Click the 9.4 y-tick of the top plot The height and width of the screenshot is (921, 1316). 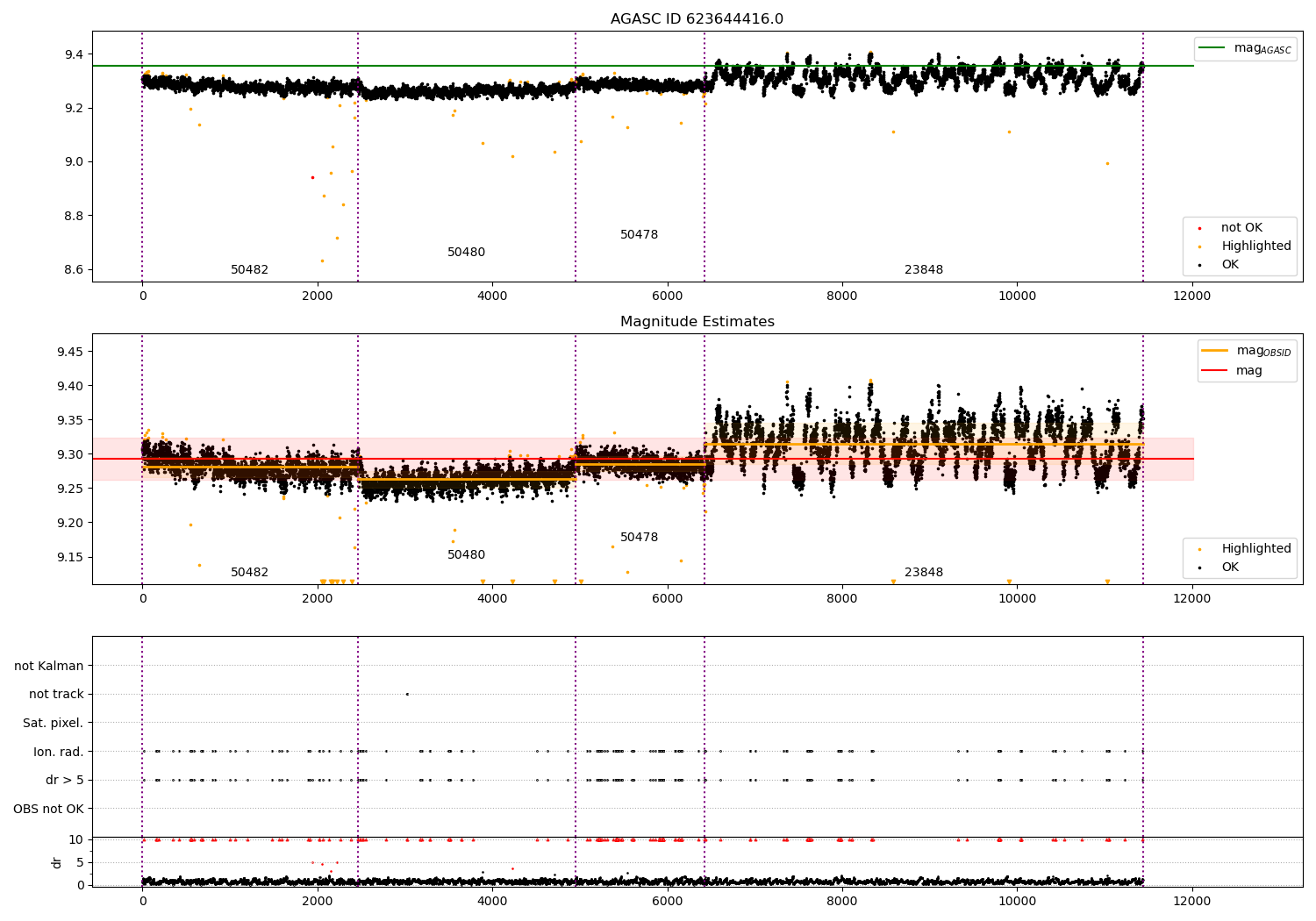pos(74,54)
